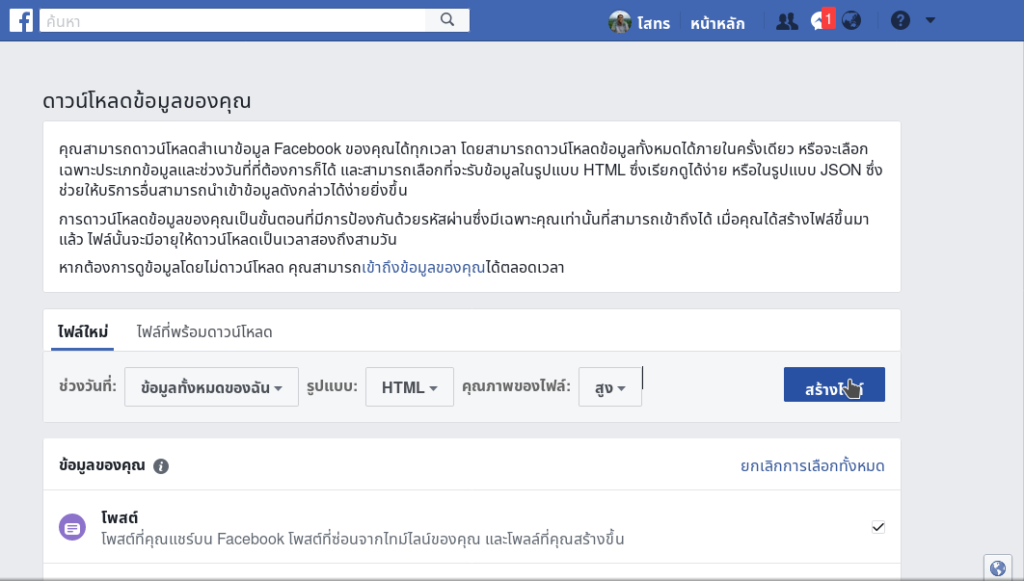Click the purple โพสต์ category icon
The width and height of the screenshot is (1024, 581).
pos(72,527)
